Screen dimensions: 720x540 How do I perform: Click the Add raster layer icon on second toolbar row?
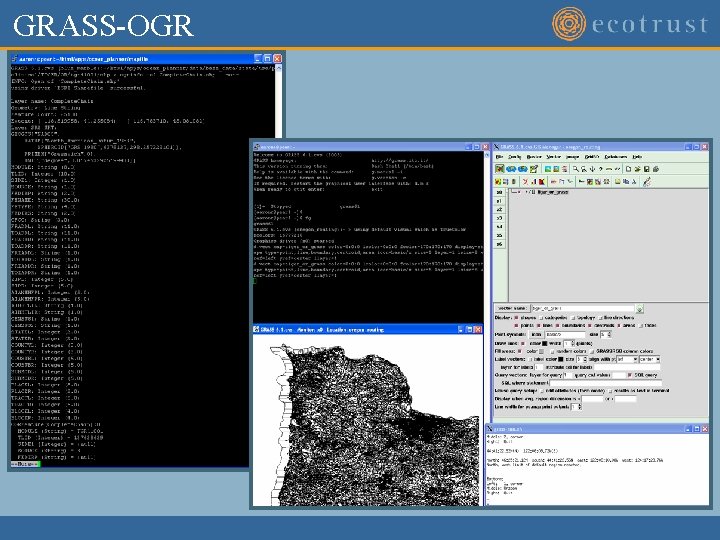tap(498, 181)
